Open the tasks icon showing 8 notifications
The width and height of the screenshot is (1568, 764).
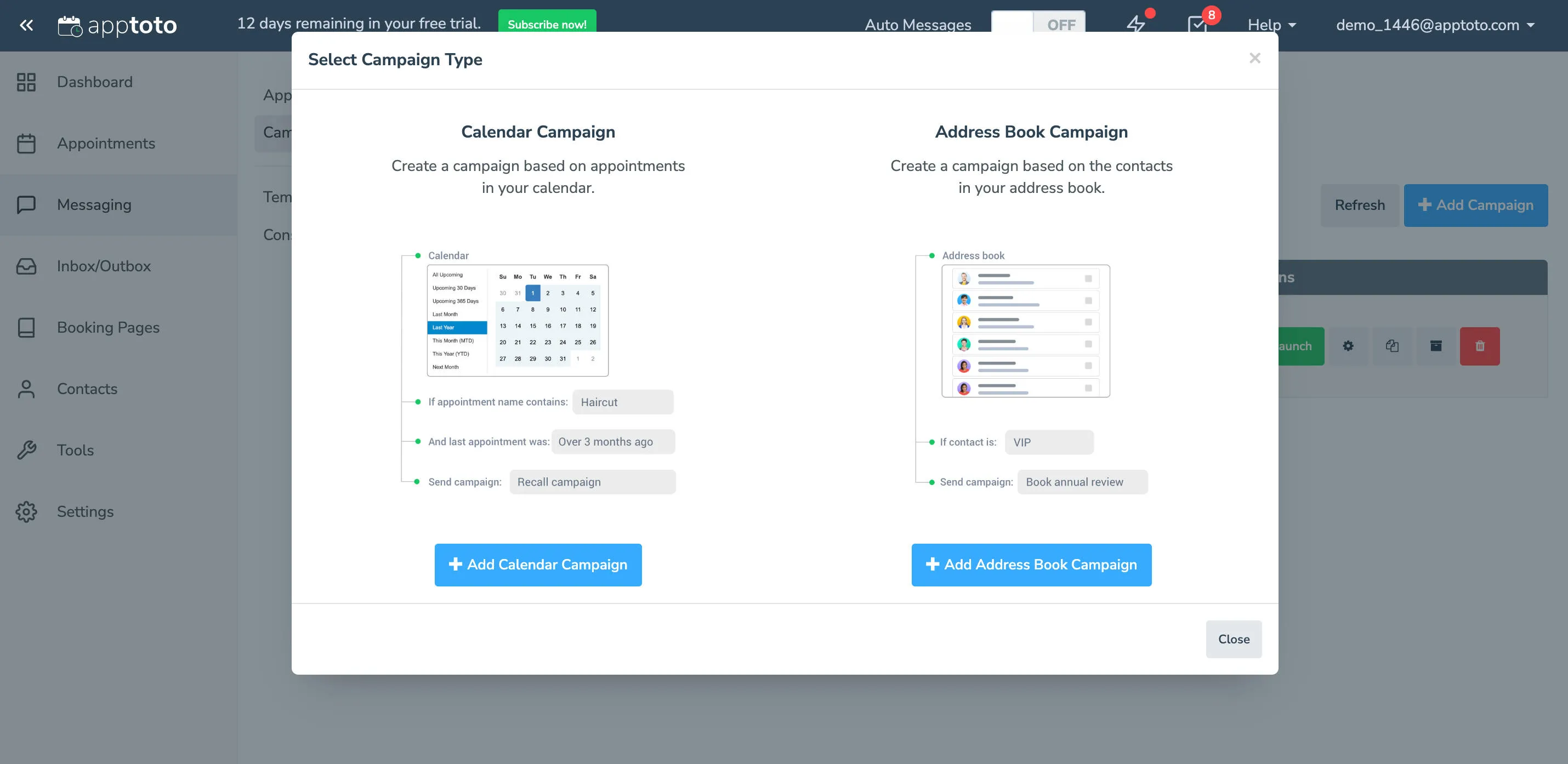[1197, 25]
